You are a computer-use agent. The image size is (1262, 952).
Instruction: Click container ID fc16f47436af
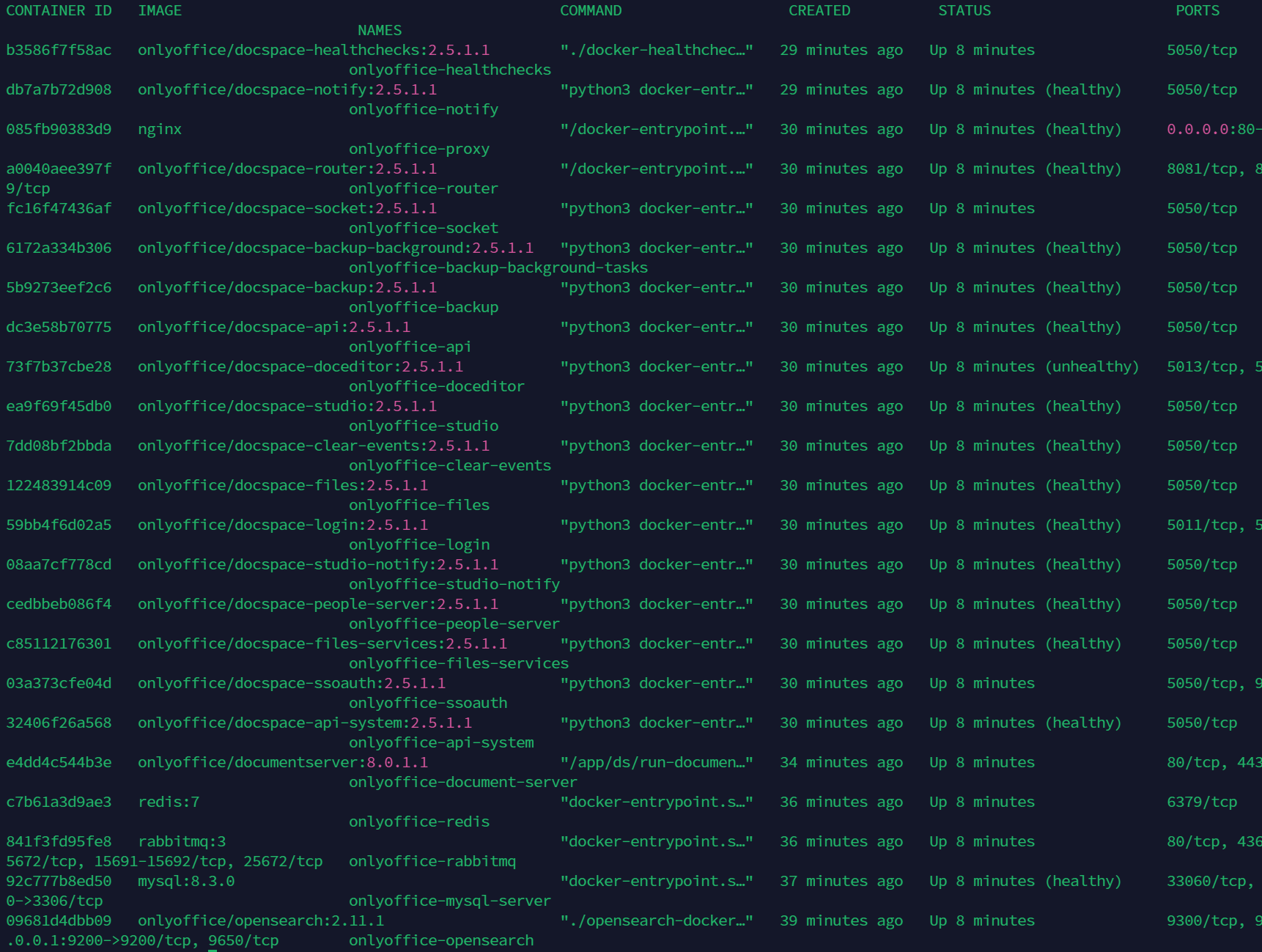tap(59, 208)
